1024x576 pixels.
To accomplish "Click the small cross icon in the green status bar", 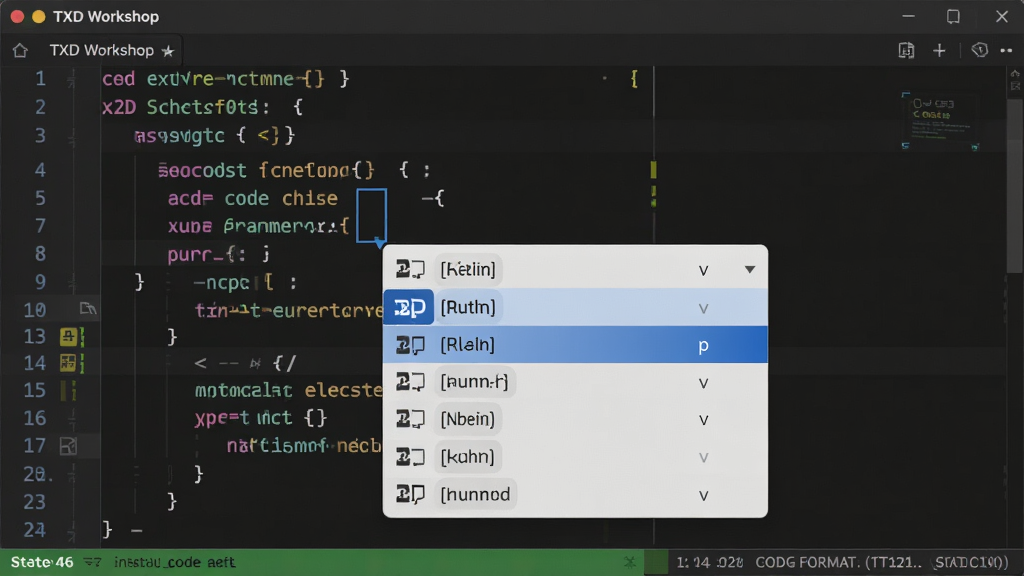I will pos(630,562).
